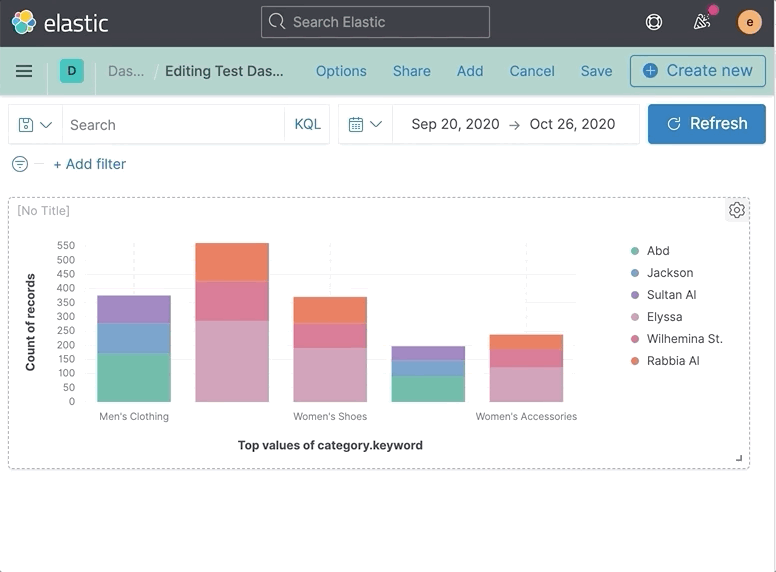
Task: Click the orange segment of the tallest bar
Action: (x=232, y=262)
